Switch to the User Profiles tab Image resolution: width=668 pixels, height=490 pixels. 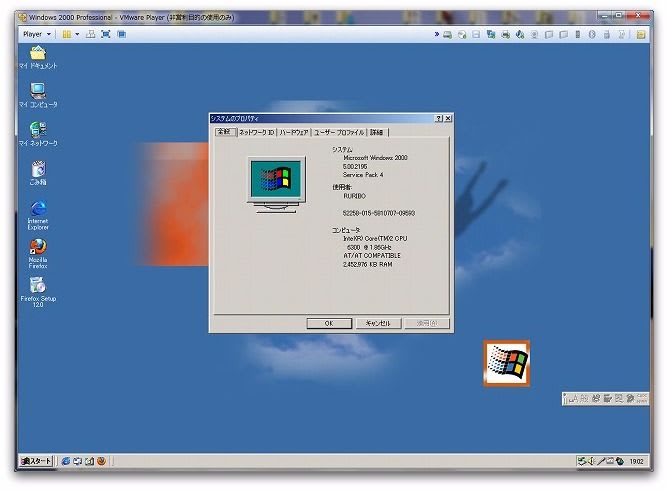[339, 133]
